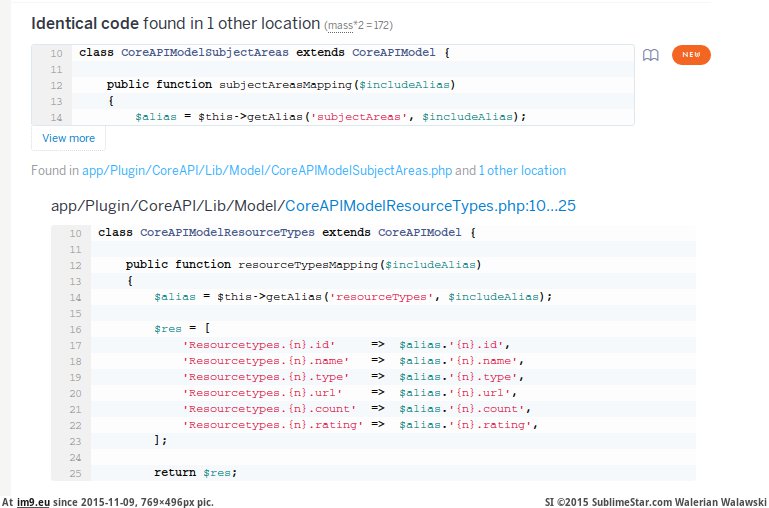Click line number 10 in SubjectAreas snippet

coord(56,53)
